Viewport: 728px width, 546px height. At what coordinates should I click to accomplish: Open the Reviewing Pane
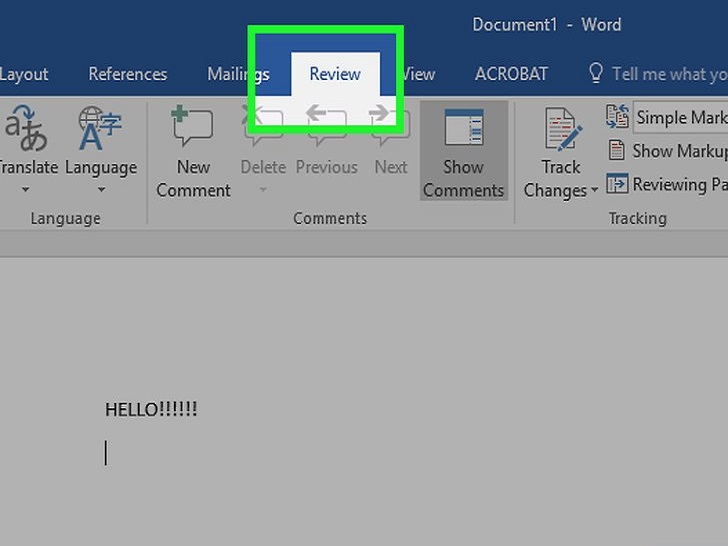coord(668,184)
